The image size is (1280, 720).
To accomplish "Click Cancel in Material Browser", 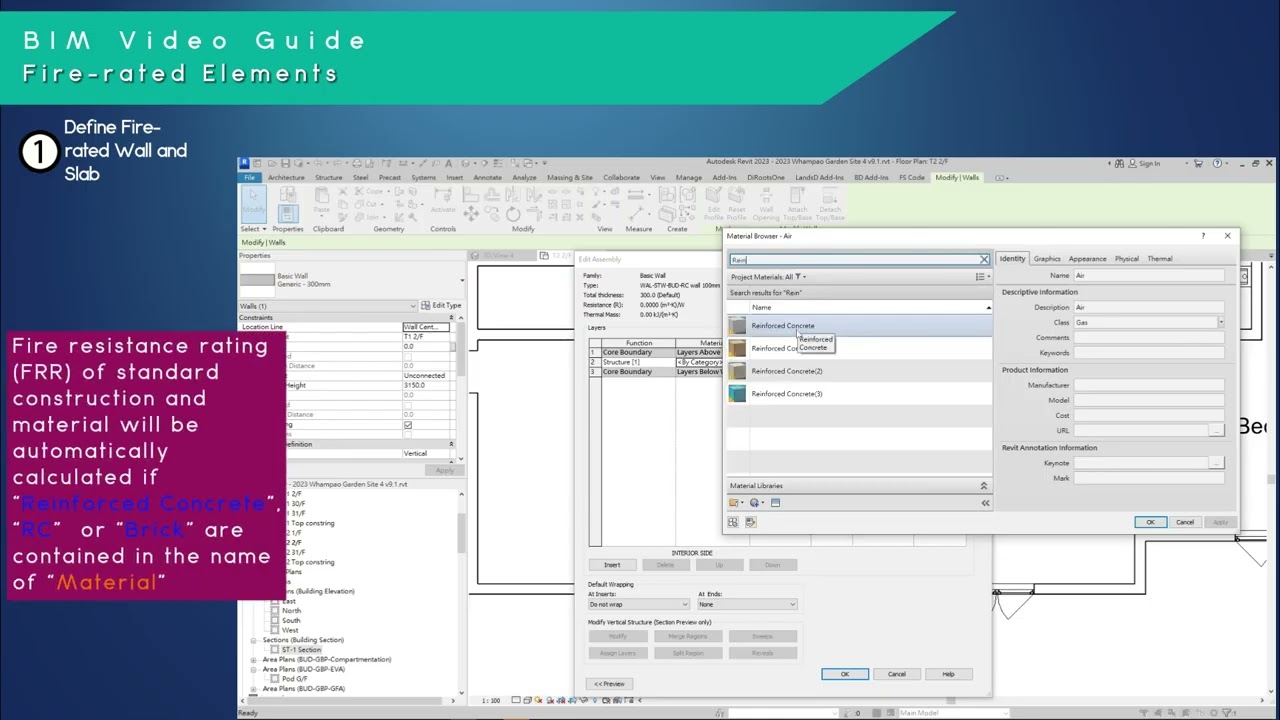I will 1185,522.
